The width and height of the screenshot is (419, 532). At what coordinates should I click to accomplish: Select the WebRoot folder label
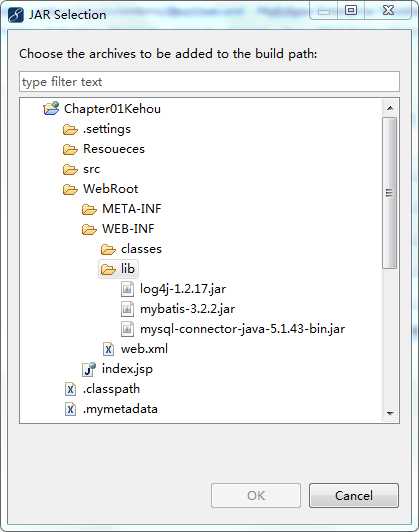[111, 189]
